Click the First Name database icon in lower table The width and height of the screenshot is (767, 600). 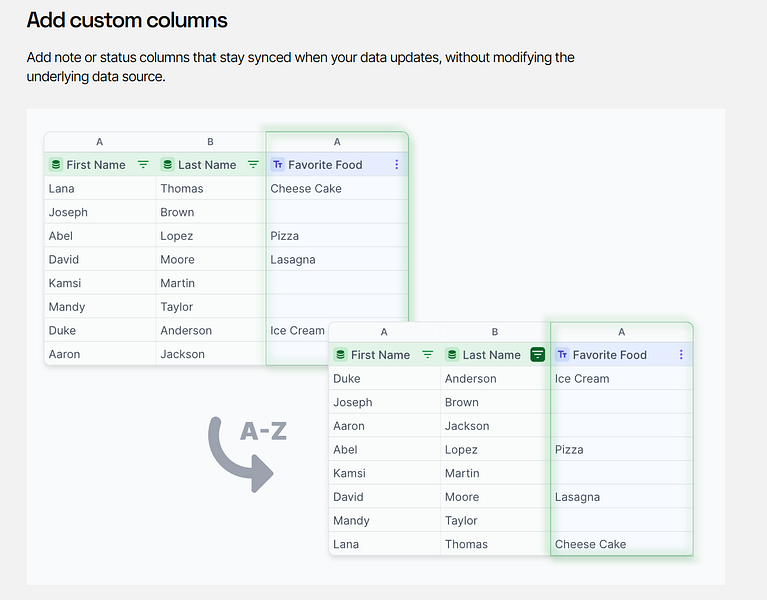(x=340, y=355)
